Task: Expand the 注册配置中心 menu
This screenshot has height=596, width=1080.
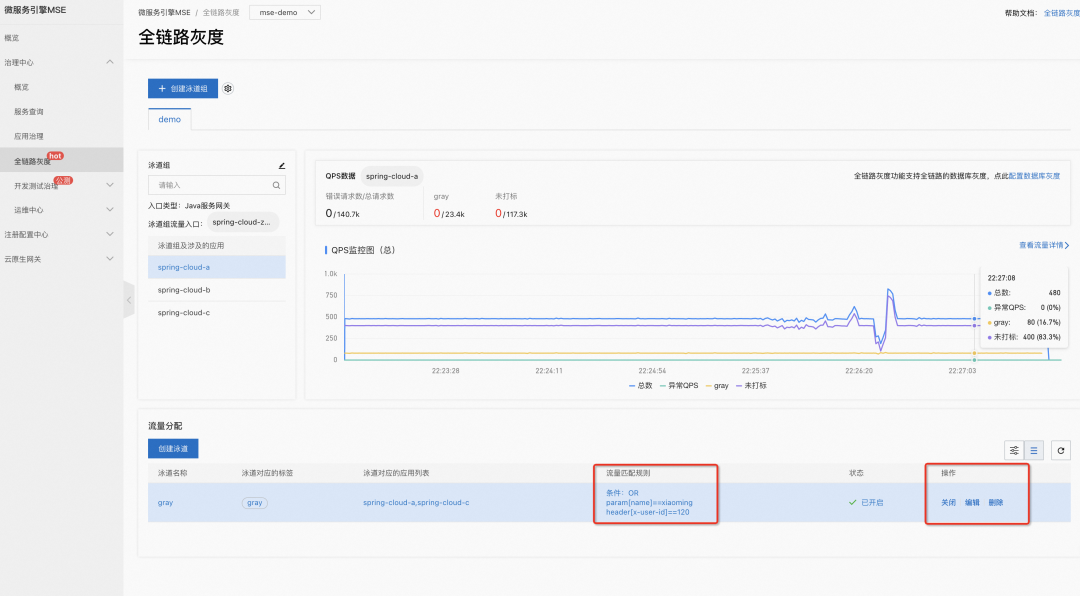Action: [110, 234]
